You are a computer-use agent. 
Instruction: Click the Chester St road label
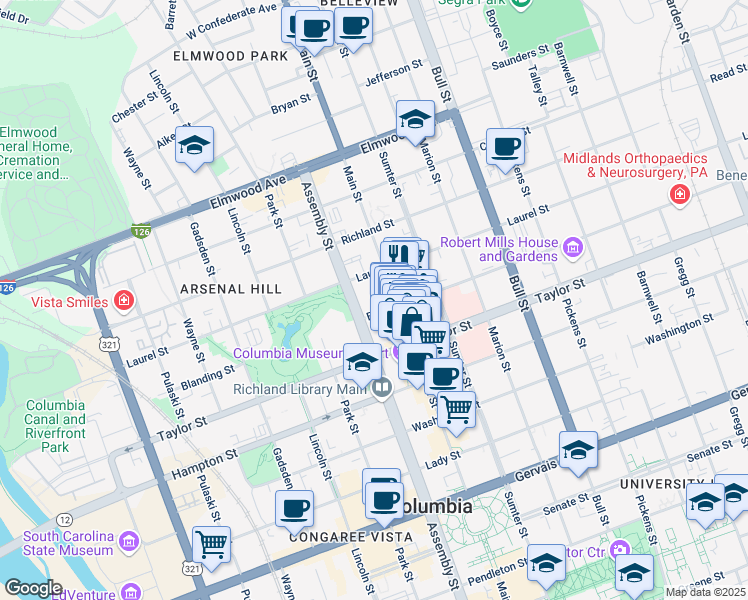tap(135, 107)
